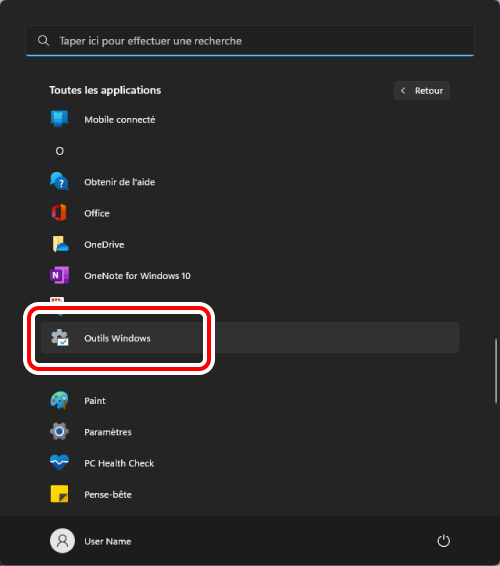Click the User Name label
This screenshot has height=566, width=500.
click(108, 541)
